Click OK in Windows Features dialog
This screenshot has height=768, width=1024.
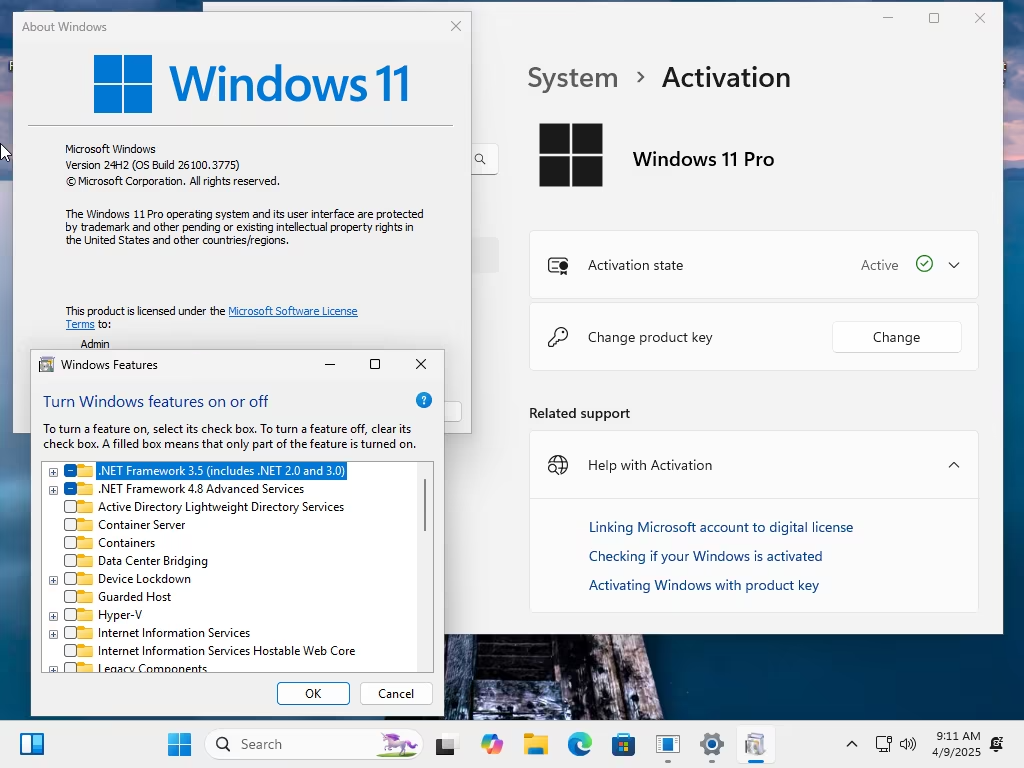[313, 694]
